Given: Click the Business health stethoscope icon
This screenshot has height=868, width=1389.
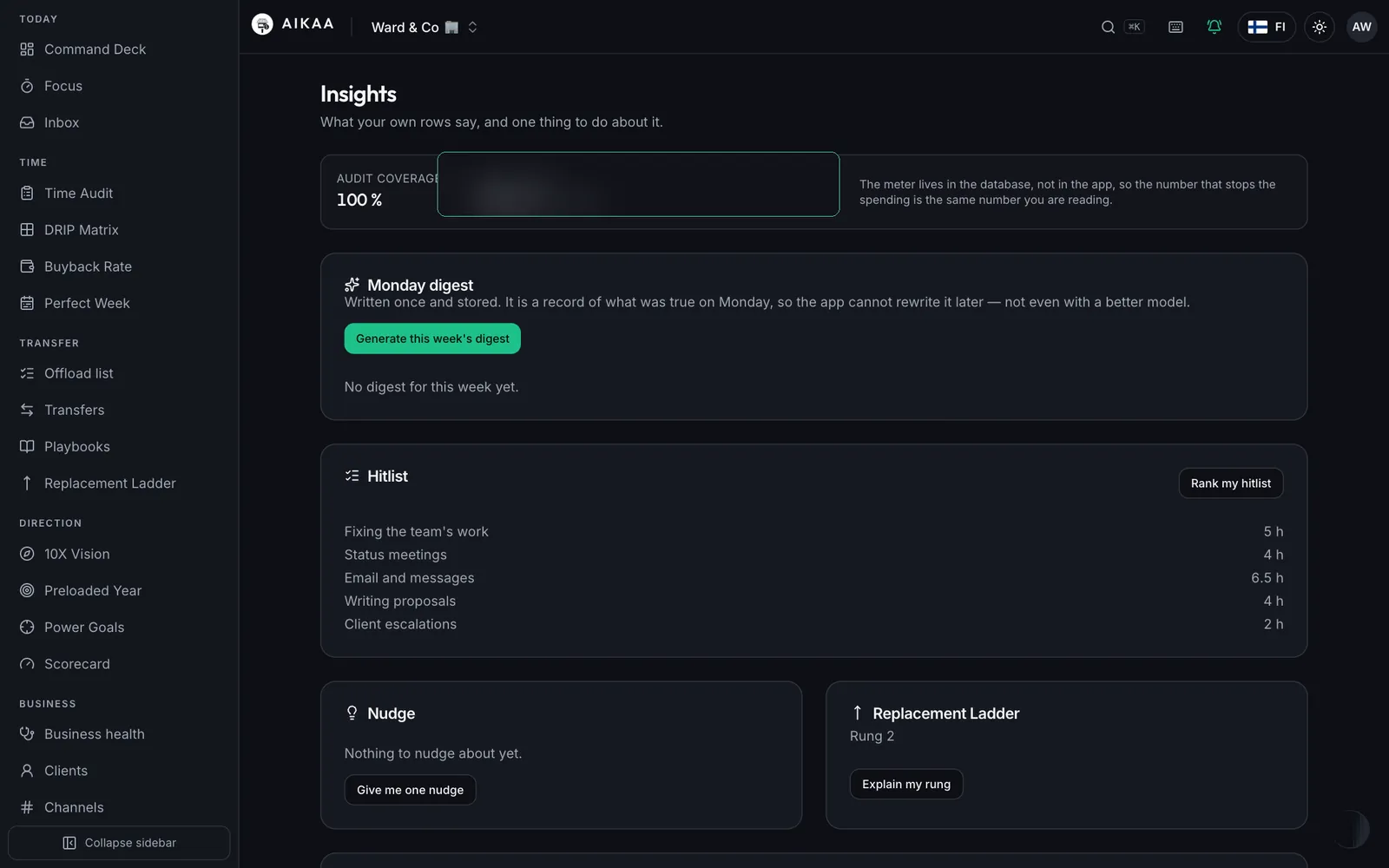Looking at the screenshot, I should click(x=27, y=734).
